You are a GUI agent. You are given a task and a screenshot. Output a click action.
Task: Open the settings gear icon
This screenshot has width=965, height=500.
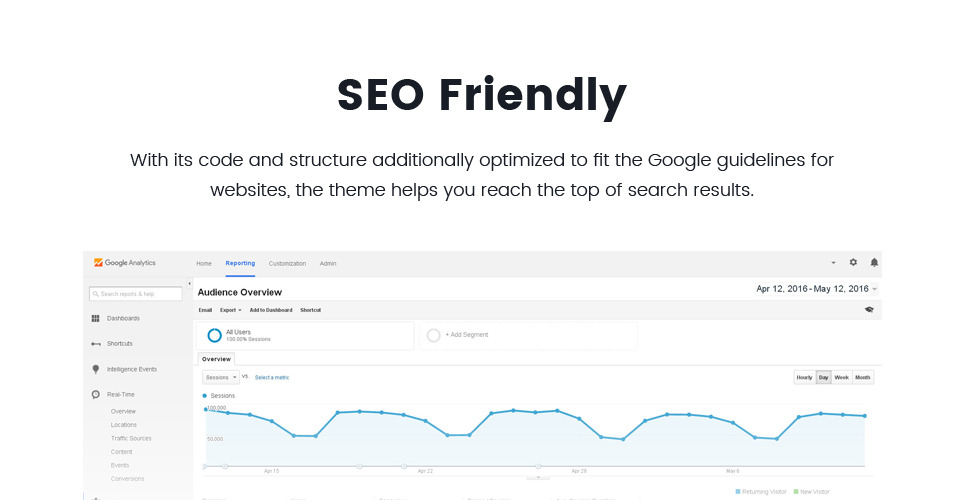tap(853, 262)
